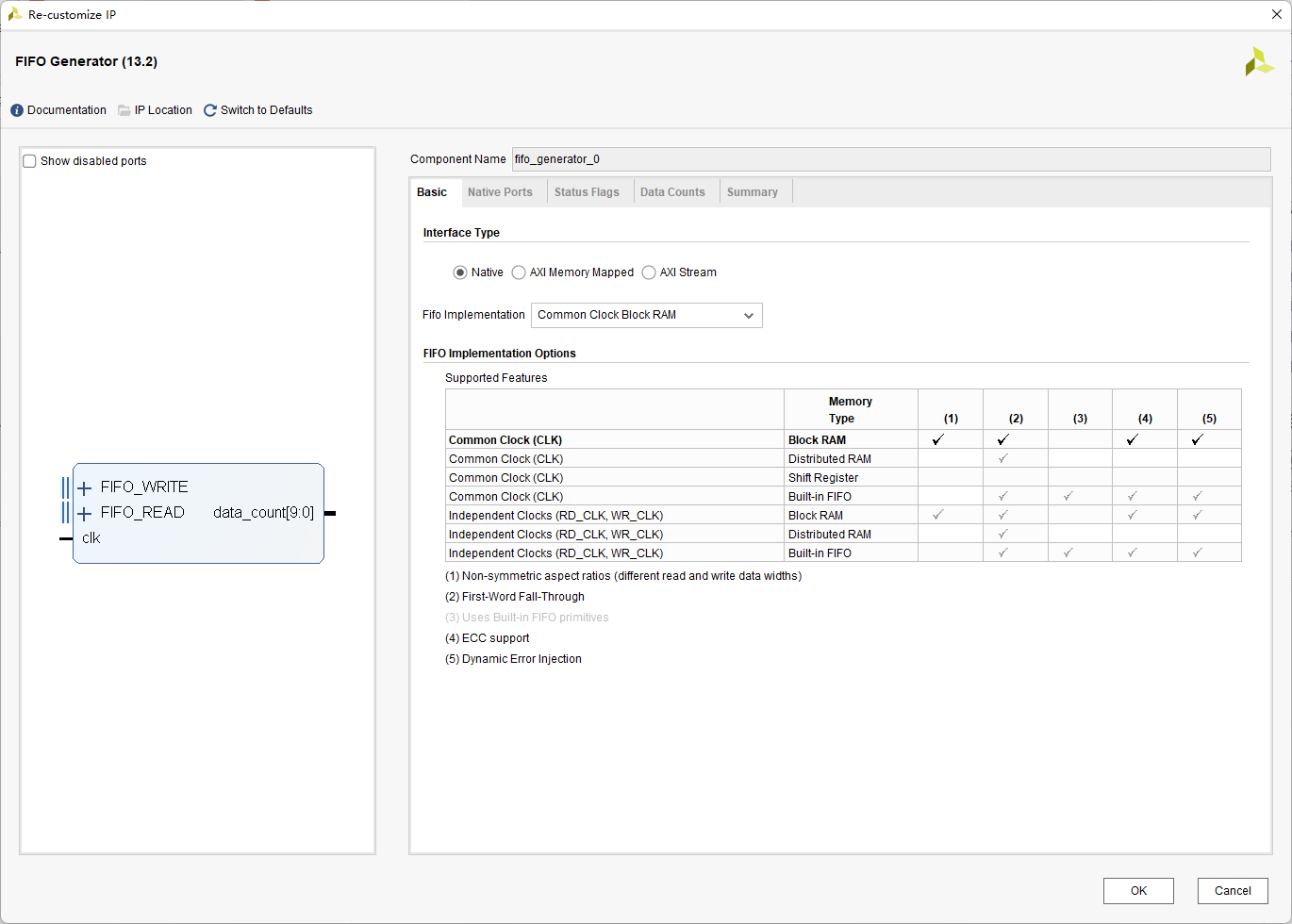Click the data_count[9:0] port label
Viewport: 1292px width, 924px height.
(264, 513)
